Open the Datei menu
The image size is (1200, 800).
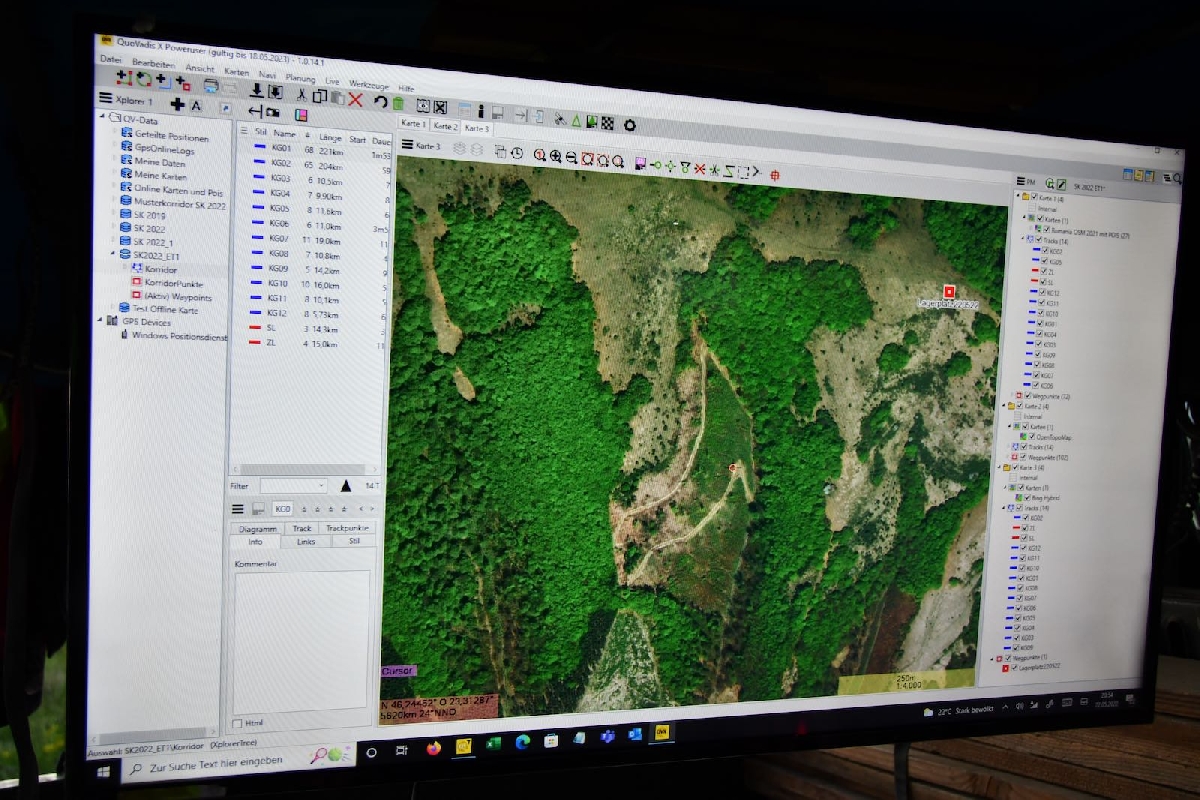(x=110, y=61)
